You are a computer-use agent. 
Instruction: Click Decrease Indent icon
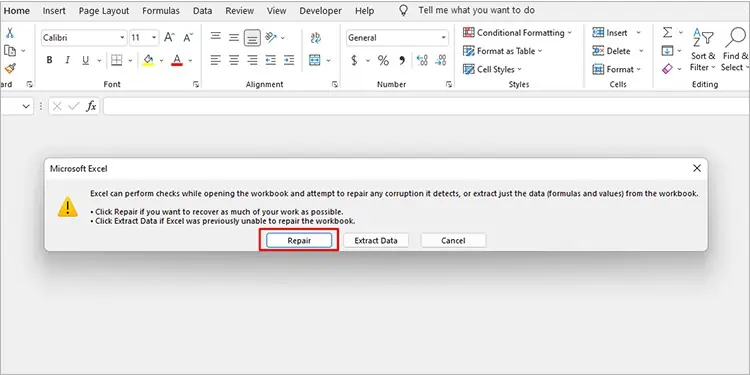pos(271,60)
